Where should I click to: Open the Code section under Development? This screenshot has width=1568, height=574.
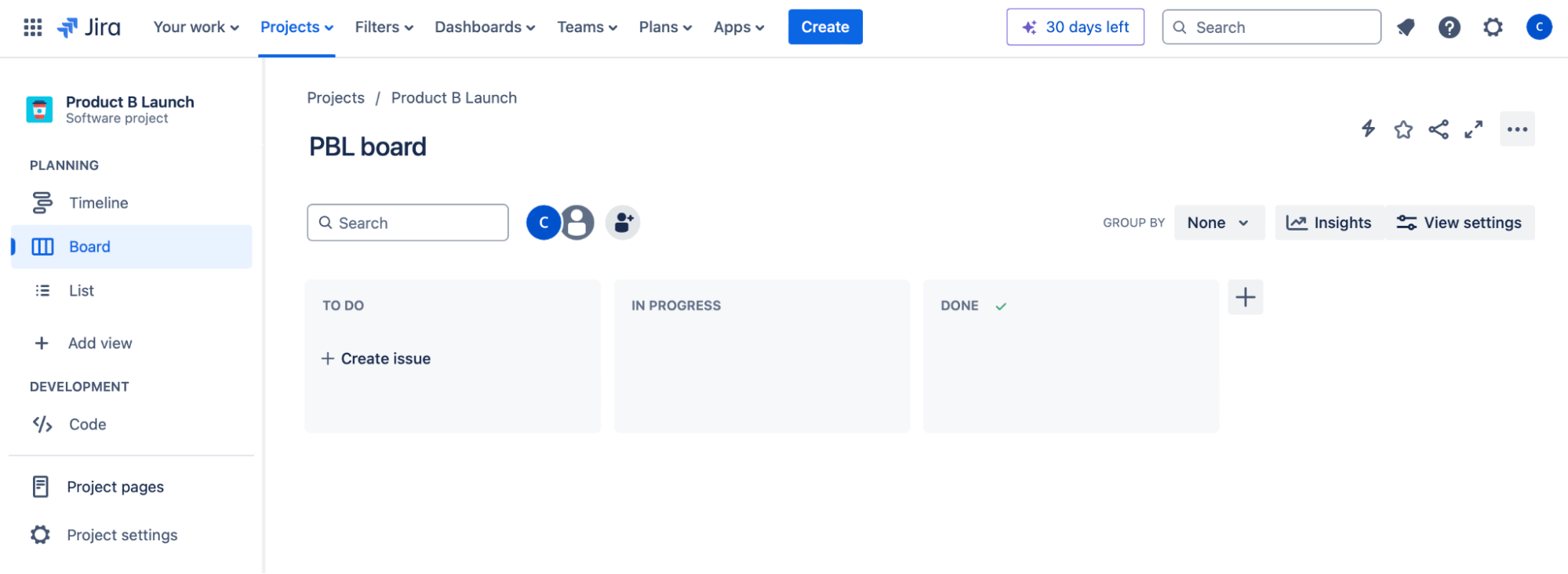pyautogui.click(x=86, y=424)
